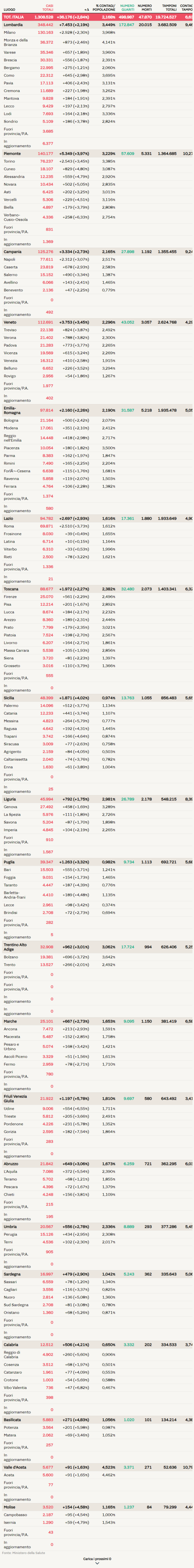Select the Frosinone province row
Viewport: 194px width, 1568px height.
pos(97,534)
